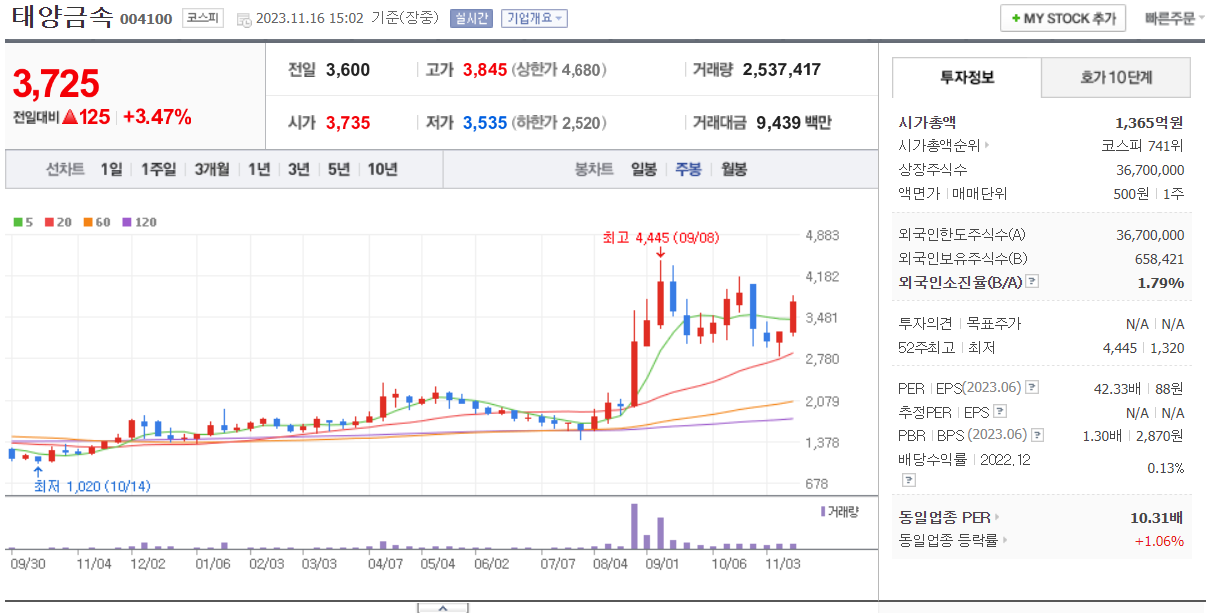Click help icon under 배당수익률
This screenshot has height=613, width=1210.
point(908,480)
